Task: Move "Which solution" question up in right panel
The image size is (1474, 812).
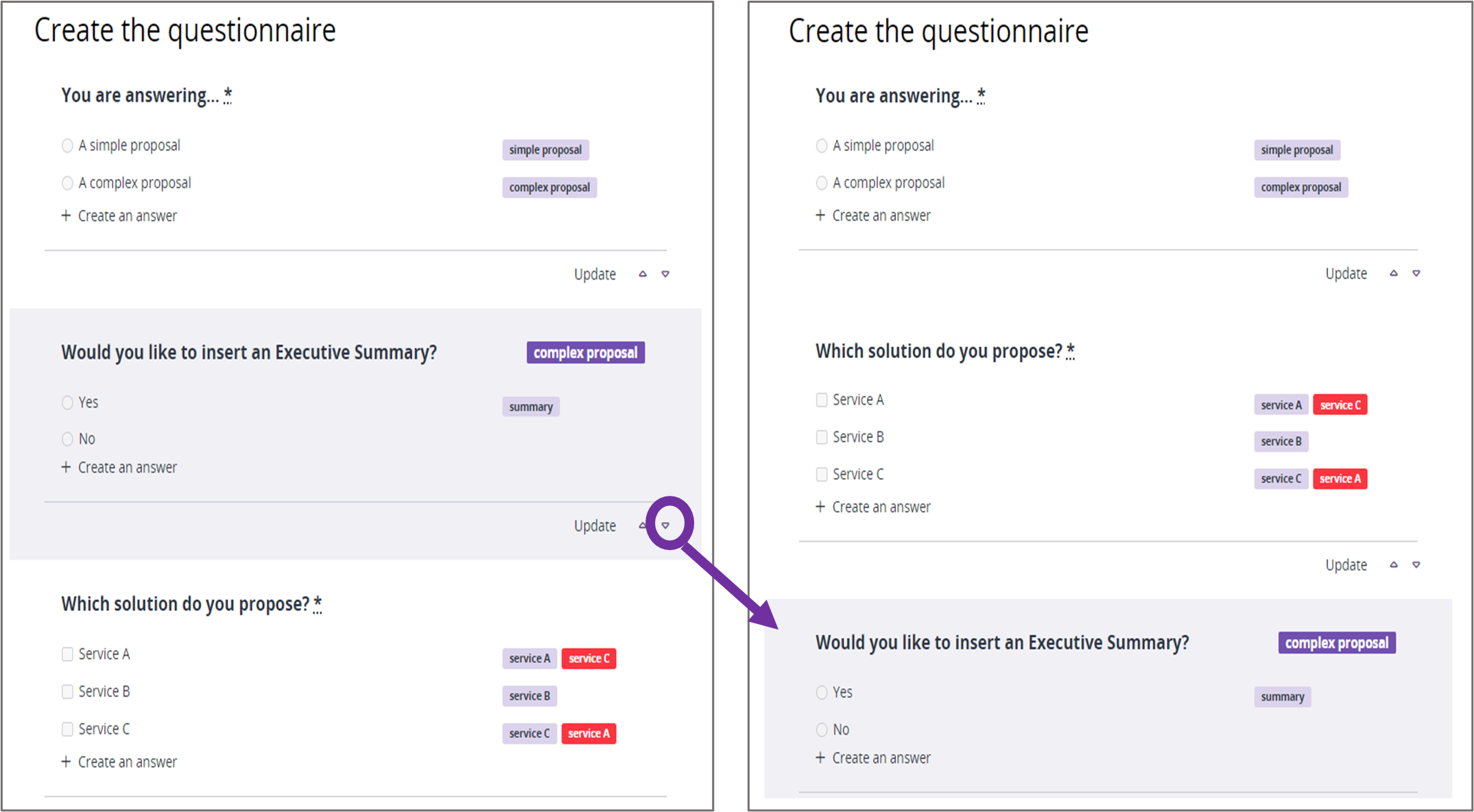Action: click(x=1394, y=565)
